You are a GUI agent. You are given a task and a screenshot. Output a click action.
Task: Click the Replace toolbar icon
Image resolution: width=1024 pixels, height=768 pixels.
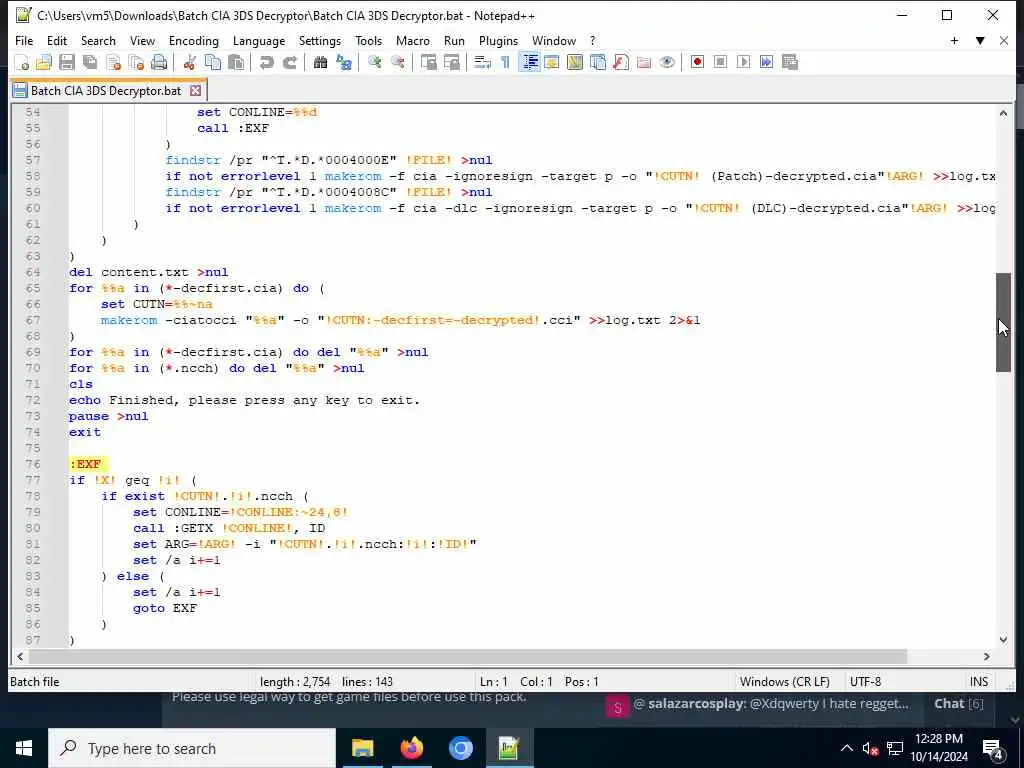344,62
